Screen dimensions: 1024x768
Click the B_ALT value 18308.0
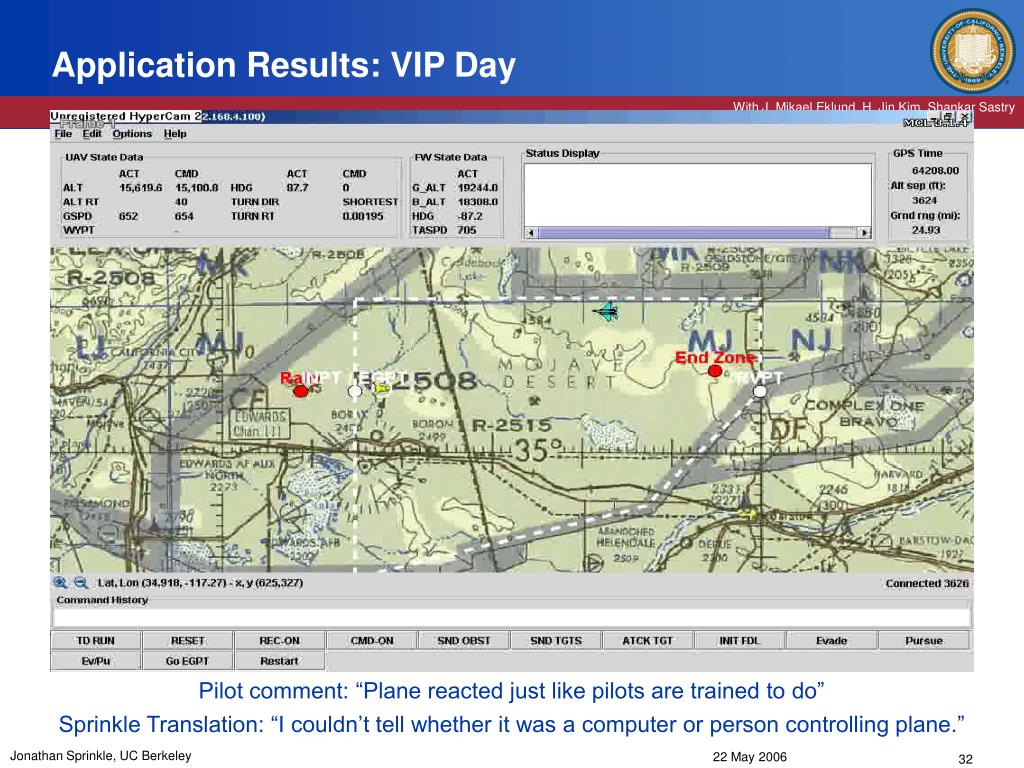pyautogui.click(x=477, y=202)
